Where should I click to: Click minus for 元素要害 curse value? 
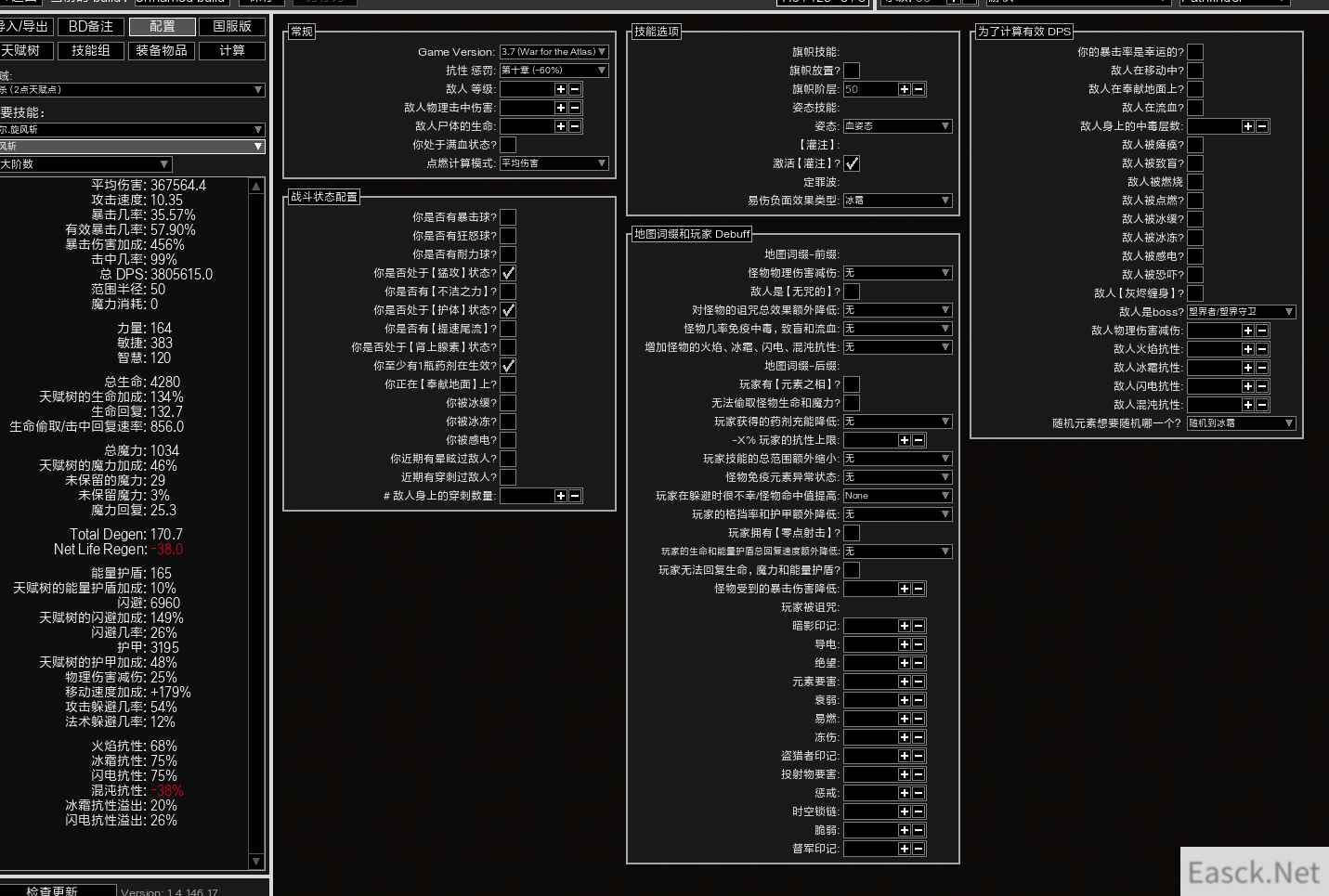click(x=919, y=682)
